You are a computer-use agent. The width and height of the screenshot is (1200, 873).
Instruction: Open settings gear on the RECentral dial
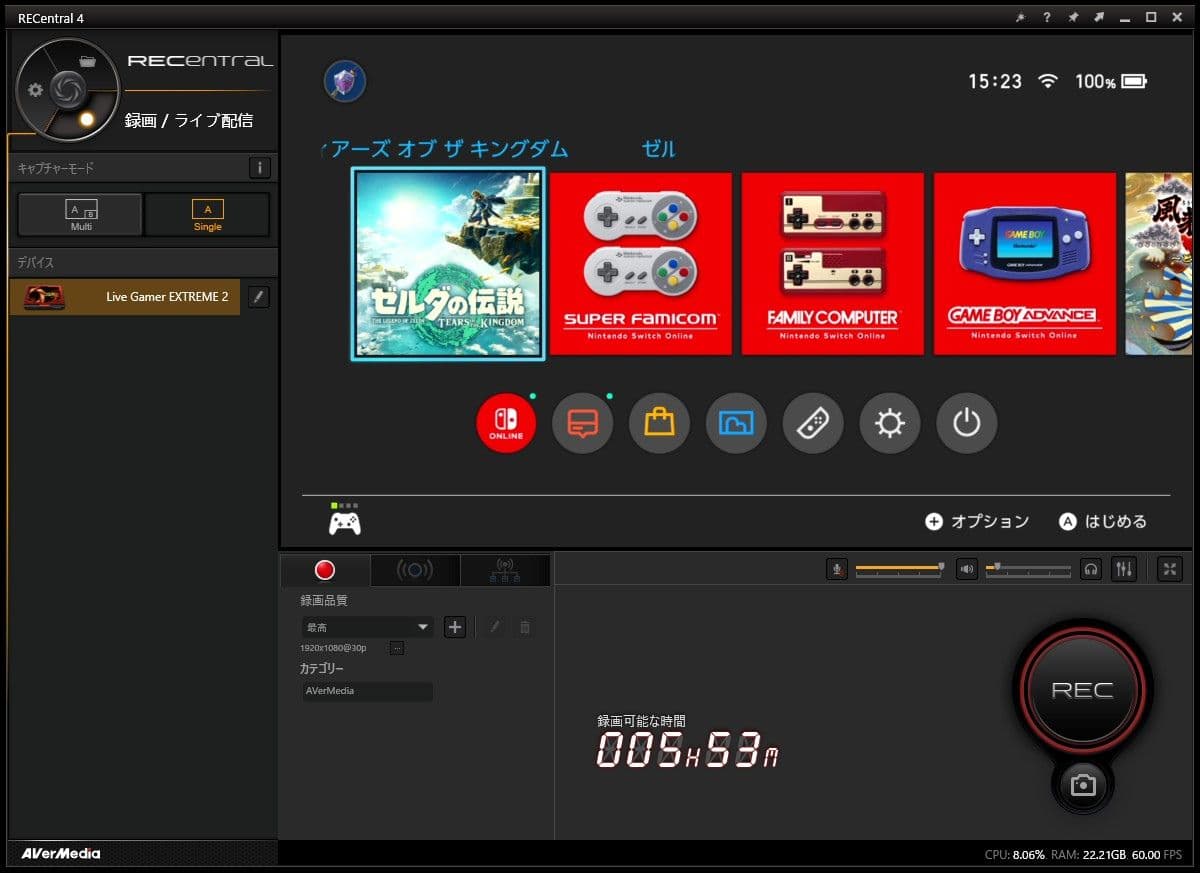pos(36,90)
